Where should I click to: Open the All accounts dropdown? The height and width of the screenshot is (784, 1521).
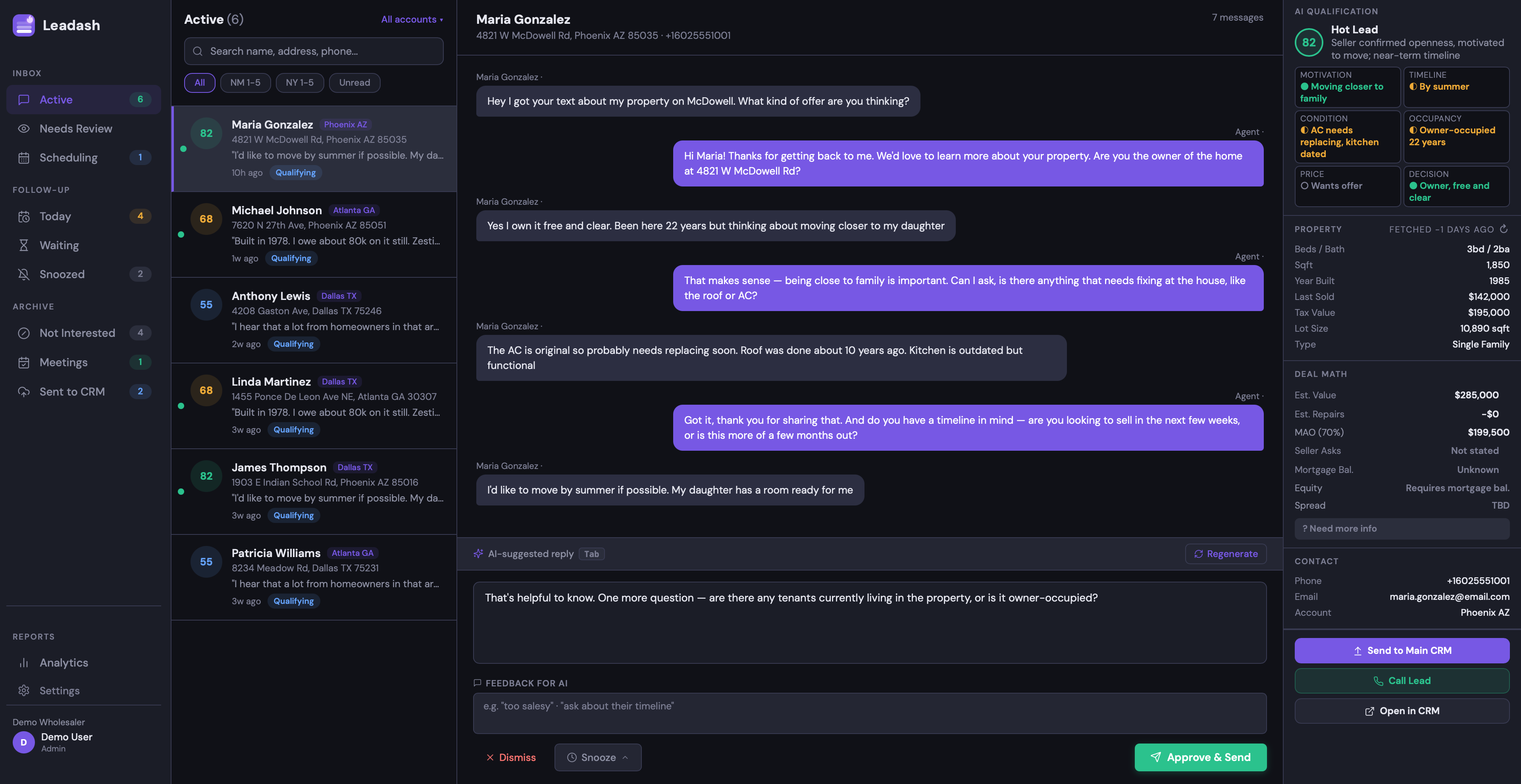(412, 19)
